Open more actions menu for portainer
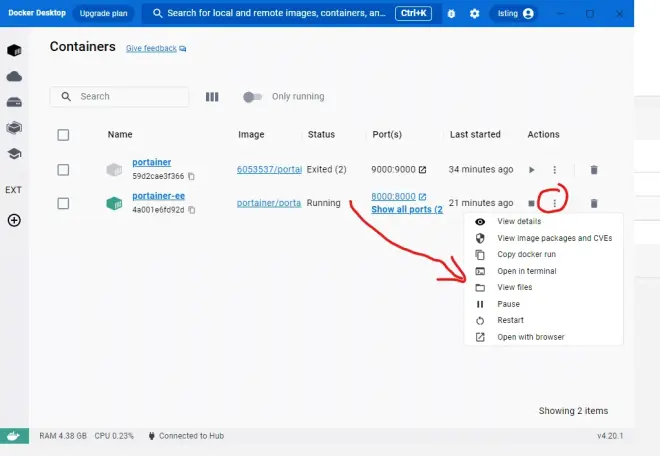Viewport: 660px width, 456px height. tap(554, 170)
